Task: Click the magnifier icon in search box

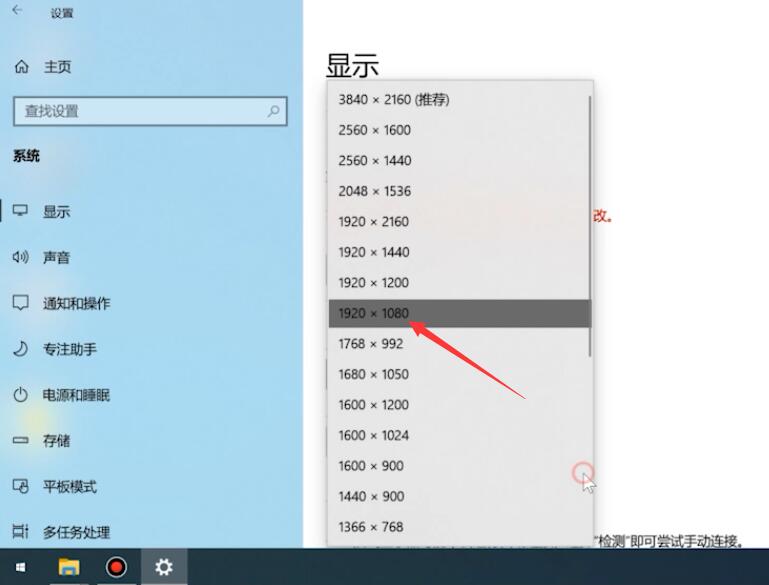Action: tap(274, 111)
